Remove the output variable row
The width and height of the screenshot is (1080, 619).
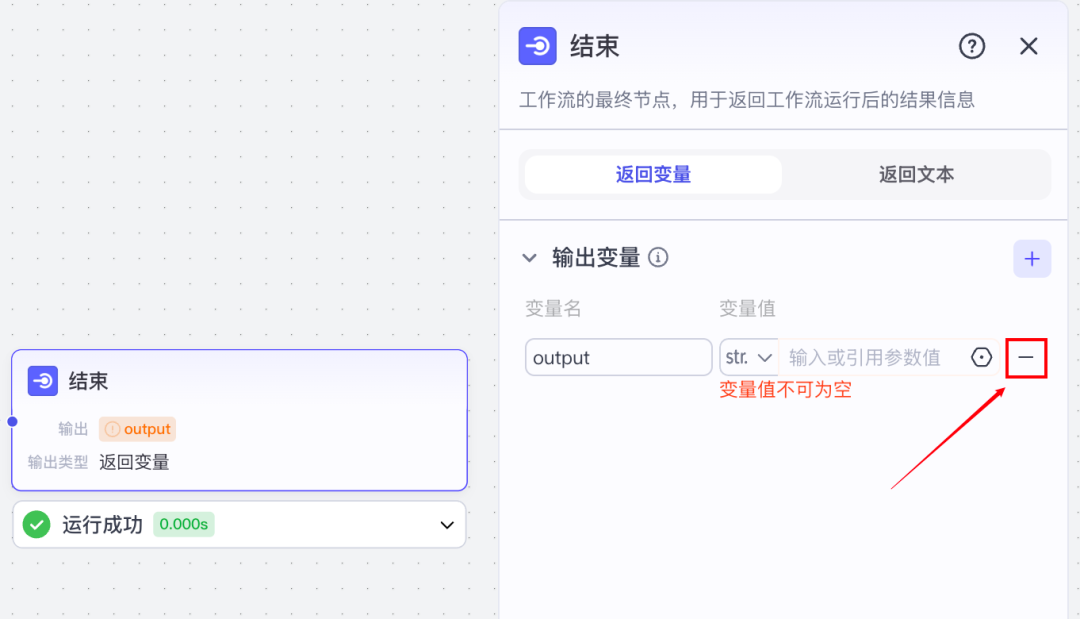(x=1026, y=358)
